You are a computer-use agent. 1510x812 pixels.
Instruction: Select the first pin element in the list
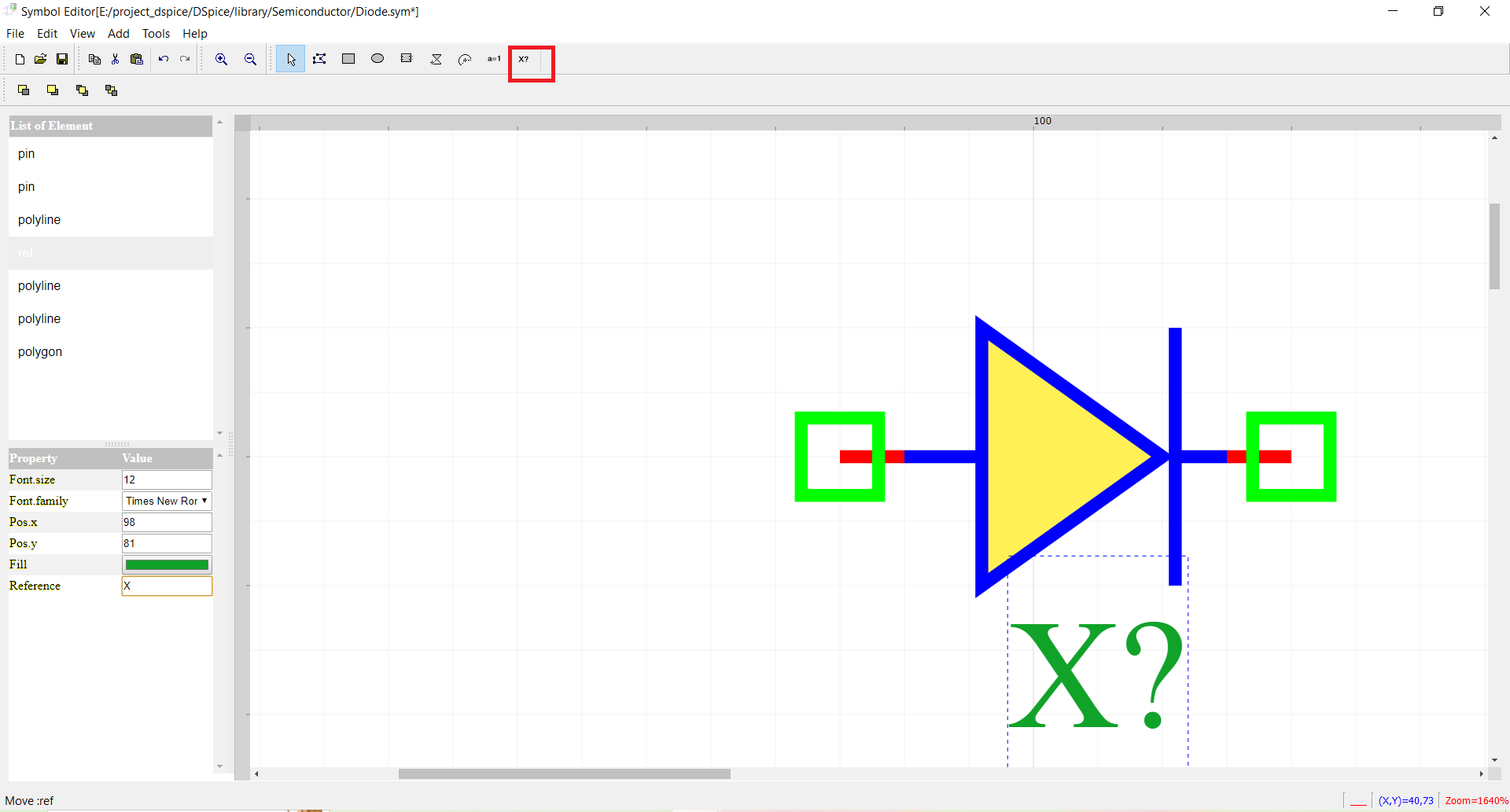(26, 153)
